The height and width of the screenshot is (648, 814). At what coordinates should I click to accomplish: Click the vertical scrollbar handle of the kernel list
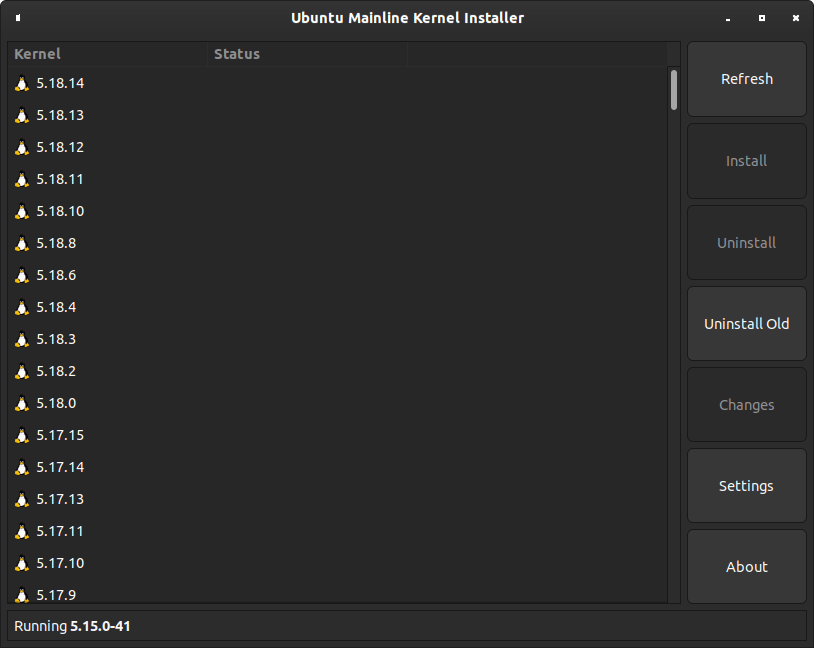point(674,89)
